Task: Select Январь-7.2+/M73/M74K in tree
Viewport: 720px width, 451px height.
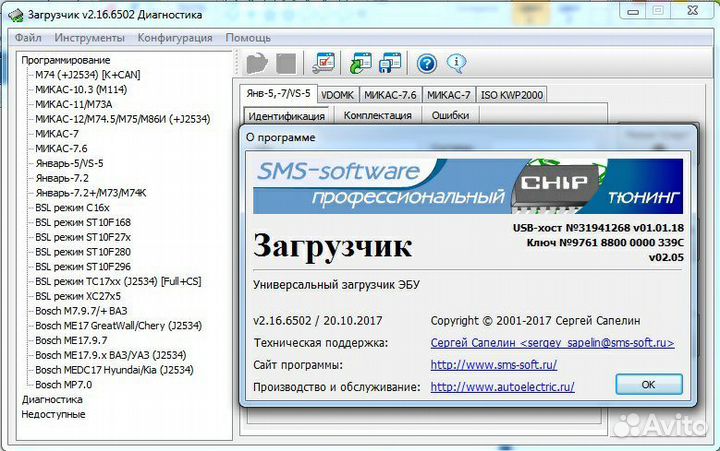Action: click(90, 193)
